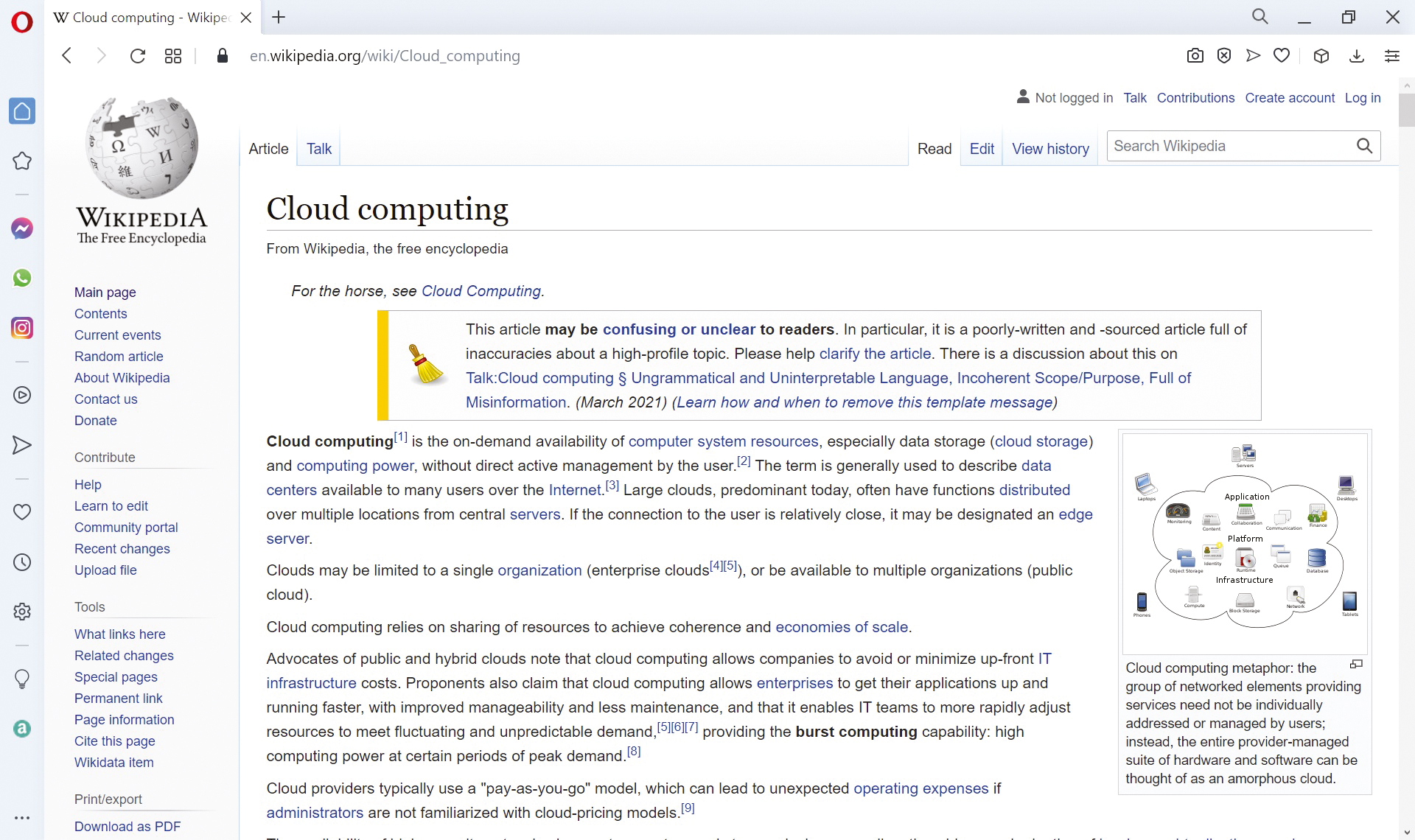The height and width of the screenshot is (840, 1415).
Task: Click Download as PDF link
Action: pyautogui.click(x=127, y=827)
